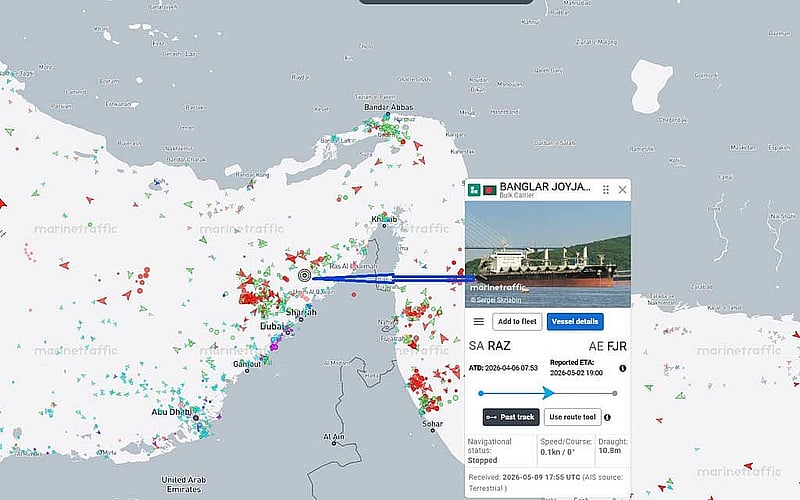Click info icon next to Reported ETA
Screen dimensions: 800x500
(622, 368)
